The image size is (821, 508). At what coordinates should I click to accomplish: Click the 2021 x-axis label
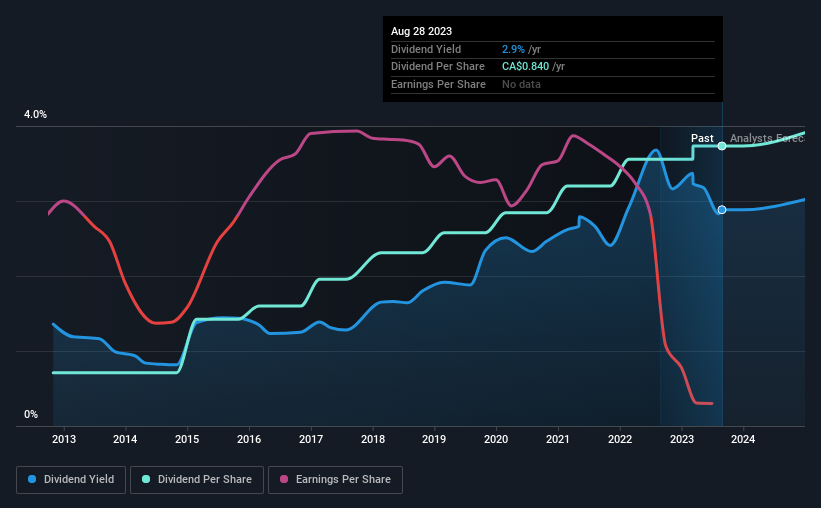[x=558, y=439]
